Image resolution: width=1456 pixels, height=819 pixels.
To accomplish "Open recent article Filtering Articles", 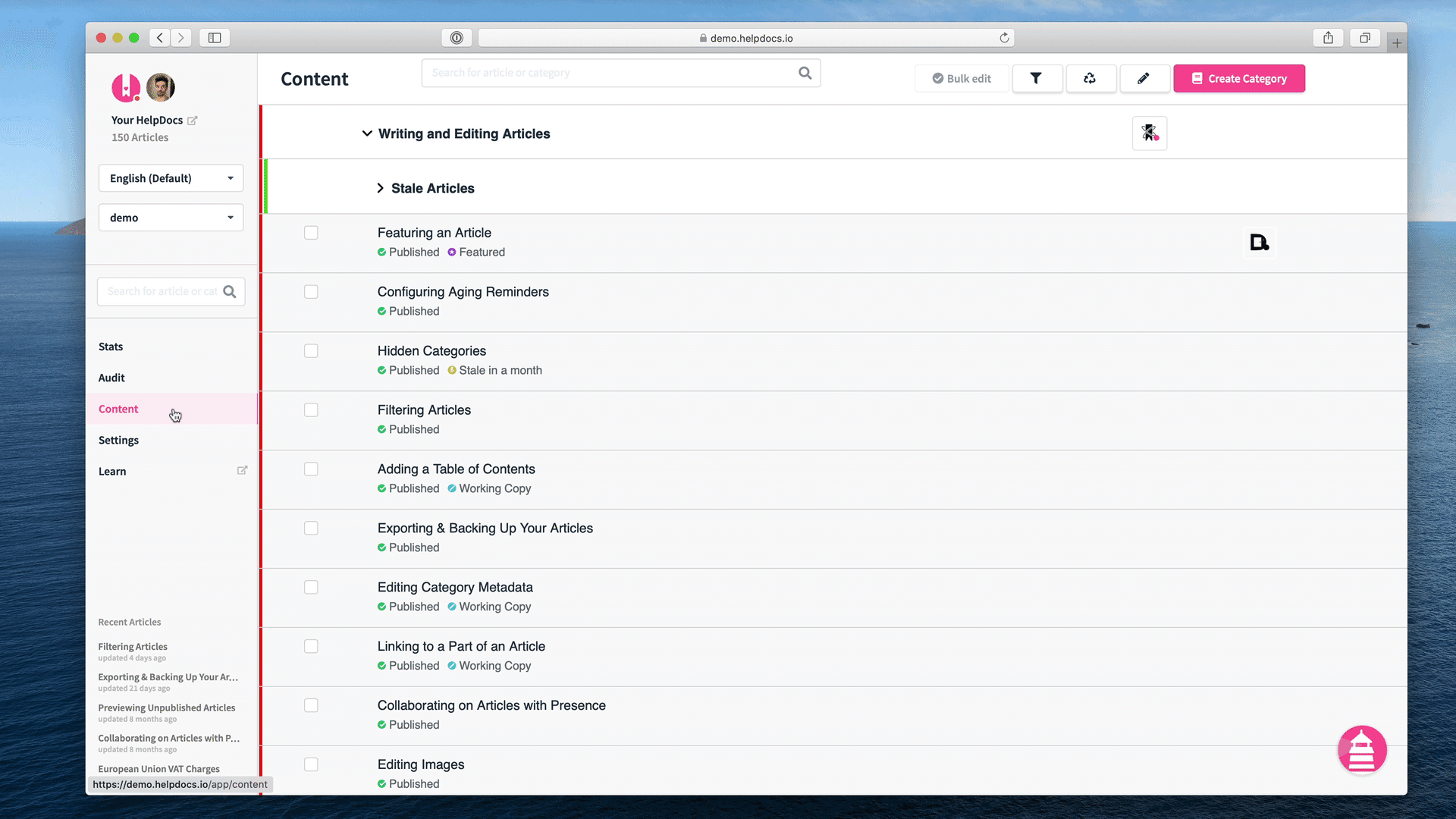I will pyautogui.click(x=133, y=647).
